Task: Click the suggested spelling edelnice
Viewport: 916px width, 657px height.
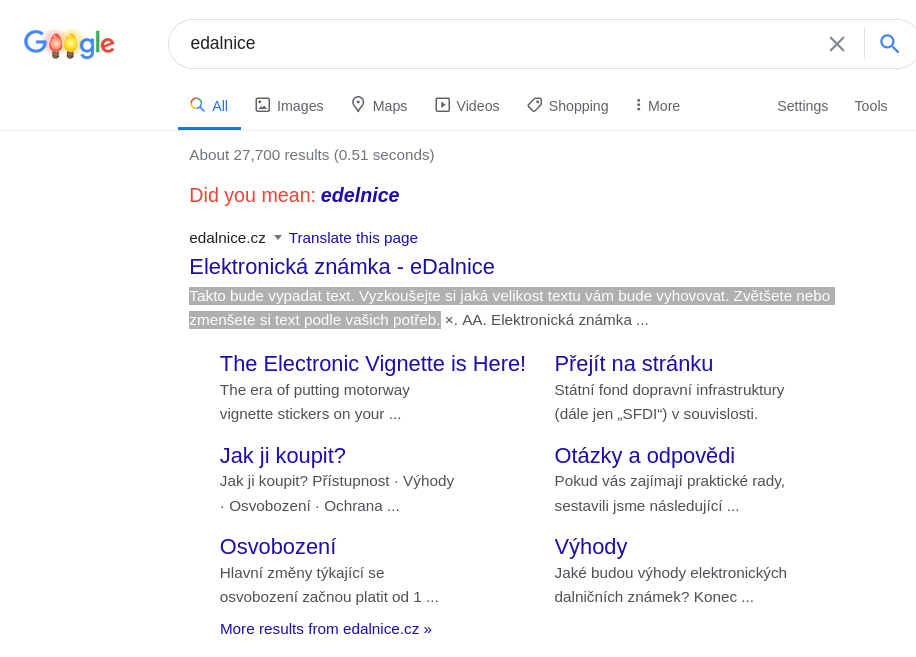Action: [360, 195]
